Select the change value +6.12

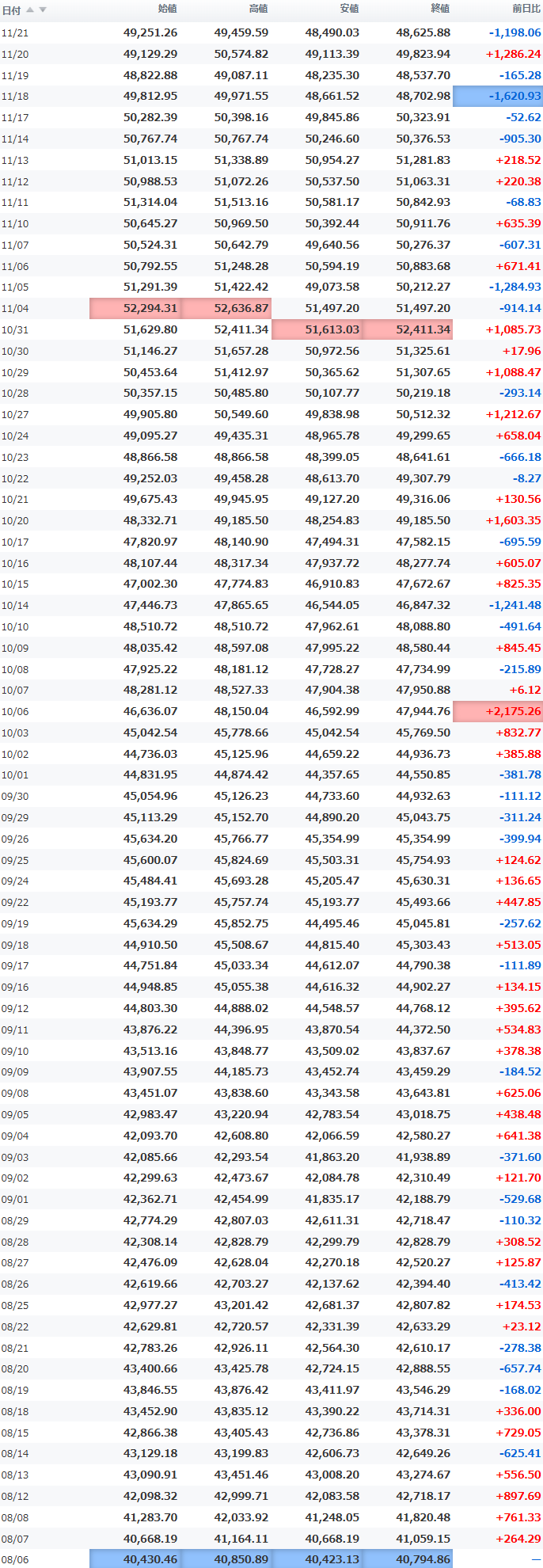pos(526,691)
